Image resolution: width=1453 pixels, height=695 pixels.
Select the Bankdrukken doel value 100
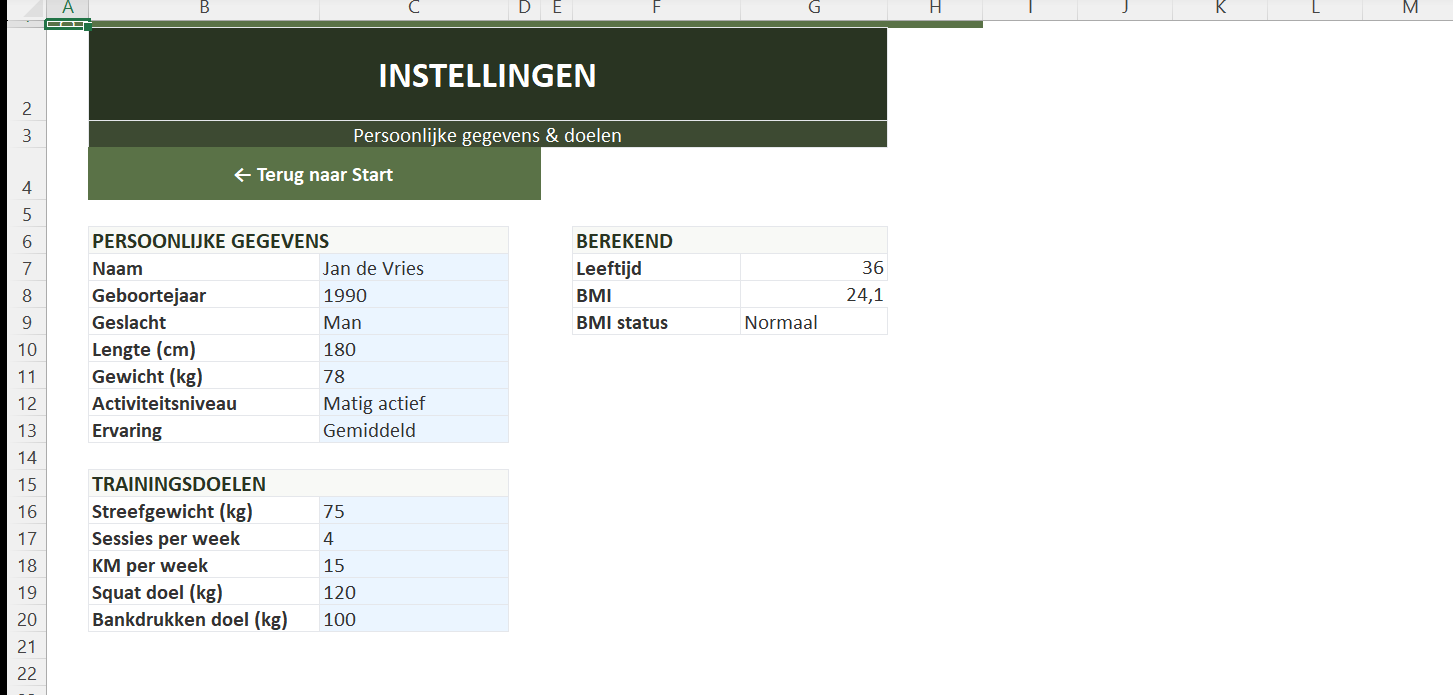click(x=413, y=619)
